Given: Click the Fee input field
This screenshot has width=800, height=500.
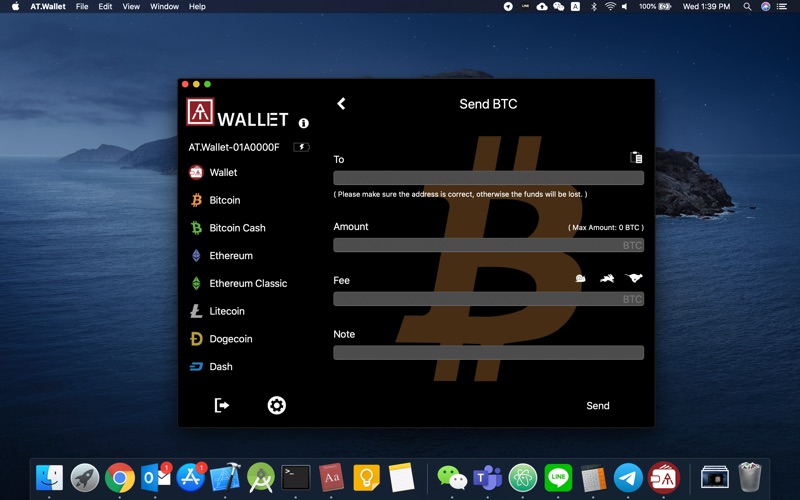Looking at the screenshot, I should pyautogui.click(x=488, y=299).
